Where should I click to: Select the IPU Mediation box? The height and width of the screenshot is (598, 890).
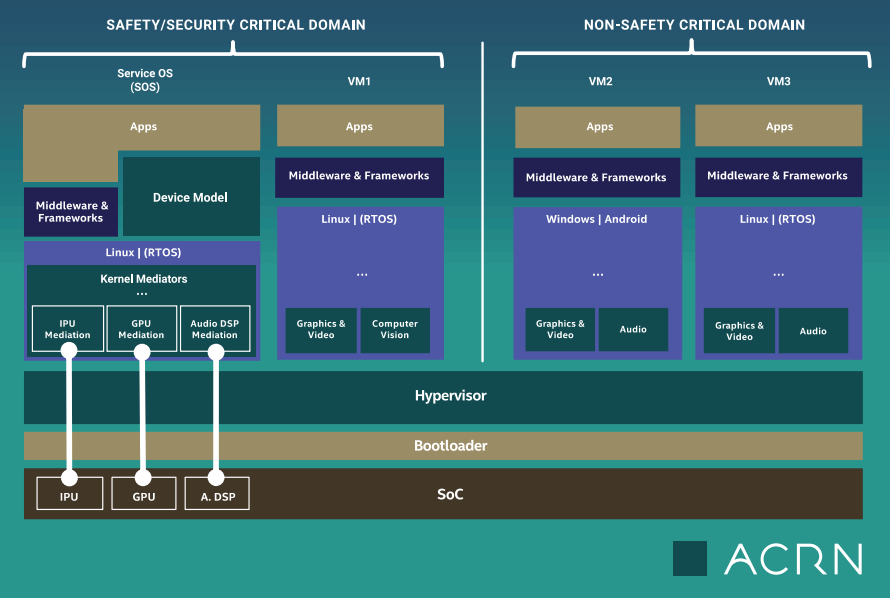pos(68,329)
